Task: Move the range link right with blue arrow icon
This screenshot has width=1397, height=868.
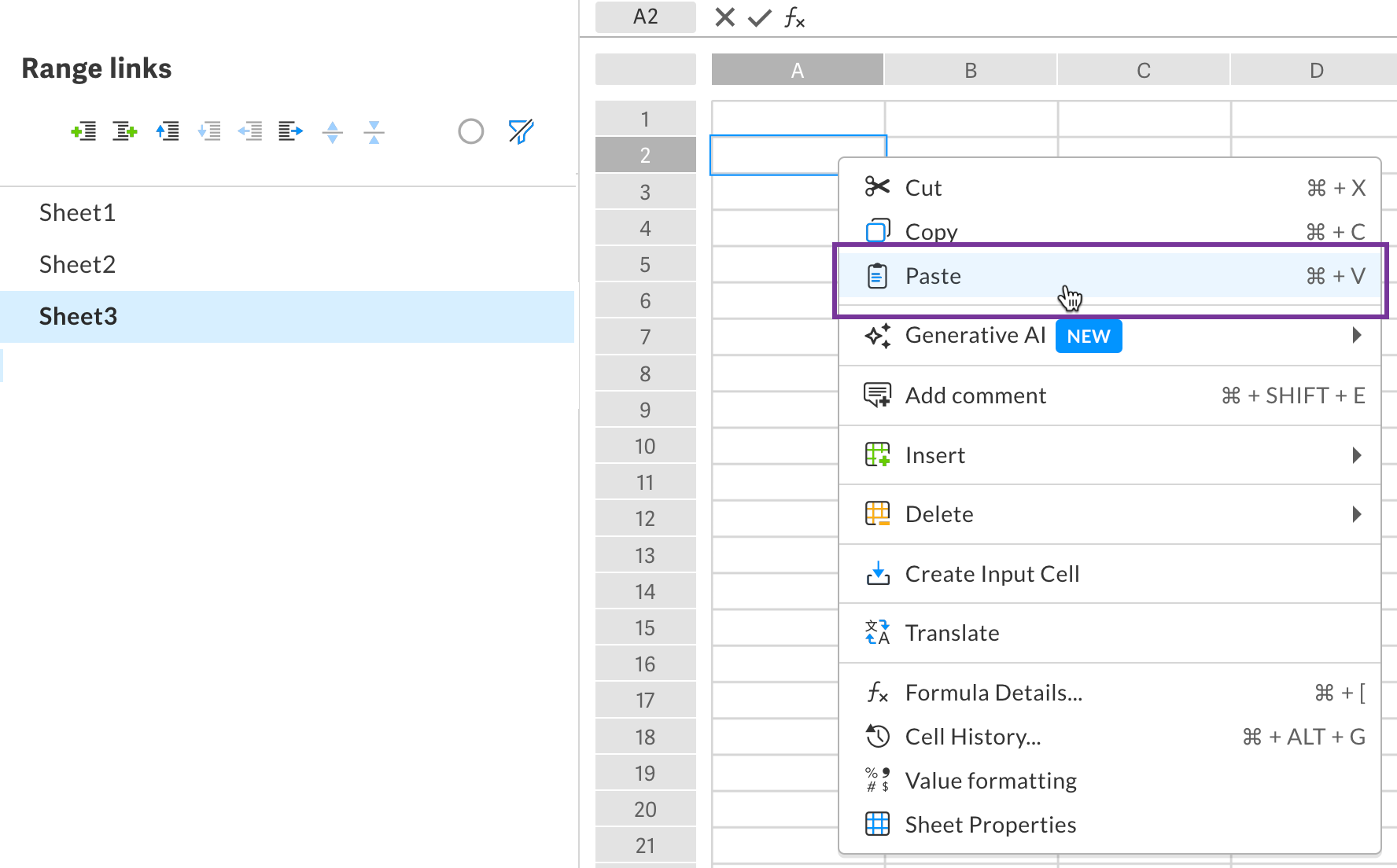Action: (289, 131)
